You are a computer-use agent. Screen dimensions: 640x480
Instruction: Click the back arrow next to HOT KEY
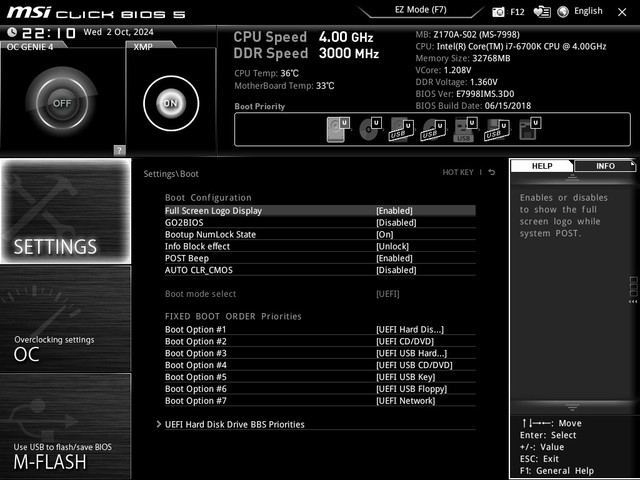[492, 173]
